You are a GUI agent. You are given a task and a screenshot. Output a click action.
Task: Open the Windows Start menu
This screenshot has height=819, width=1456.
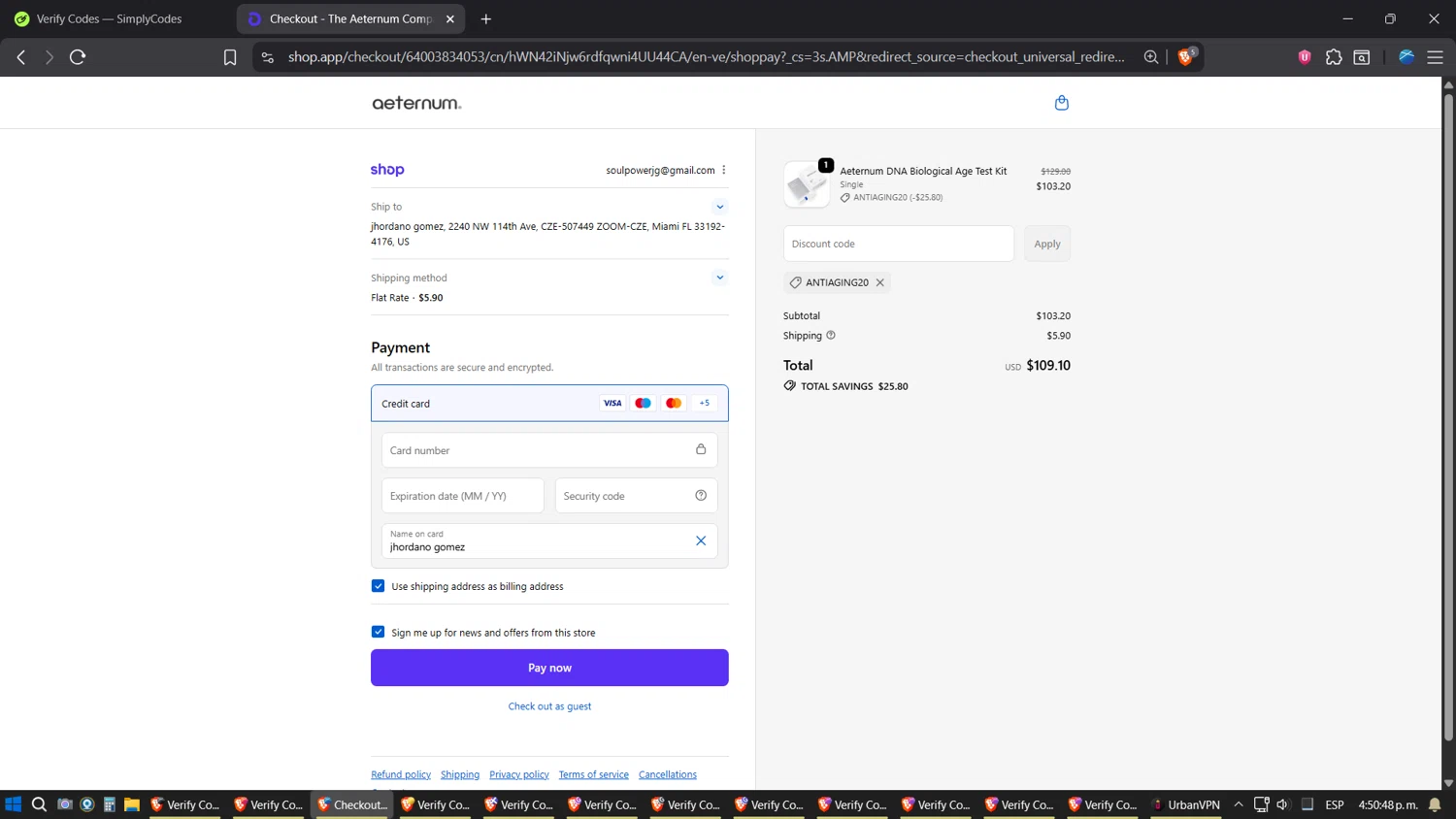pos(14,804)
